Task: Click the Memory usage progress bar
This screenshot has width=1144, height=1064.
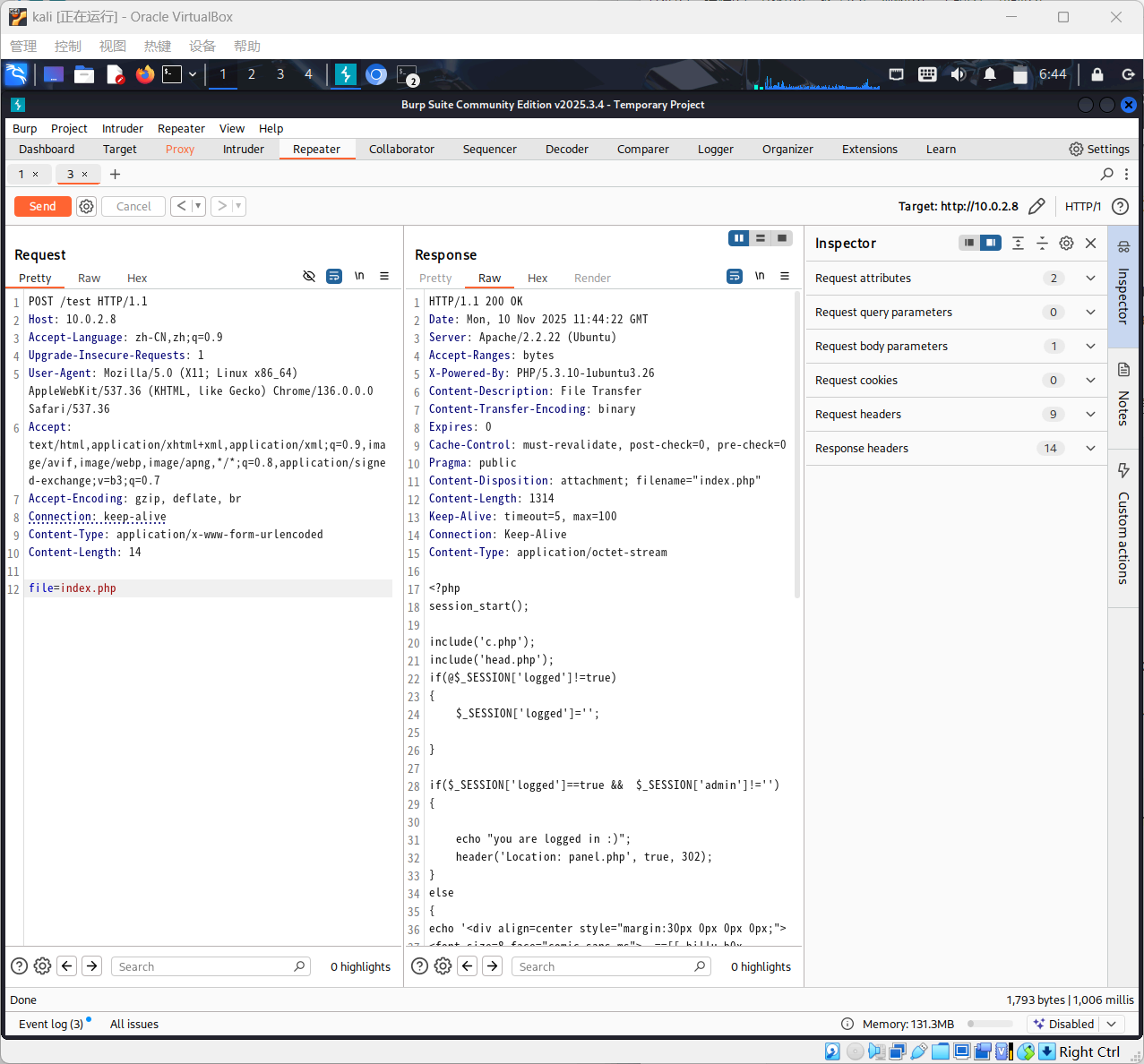Action: coord(990,1024)
